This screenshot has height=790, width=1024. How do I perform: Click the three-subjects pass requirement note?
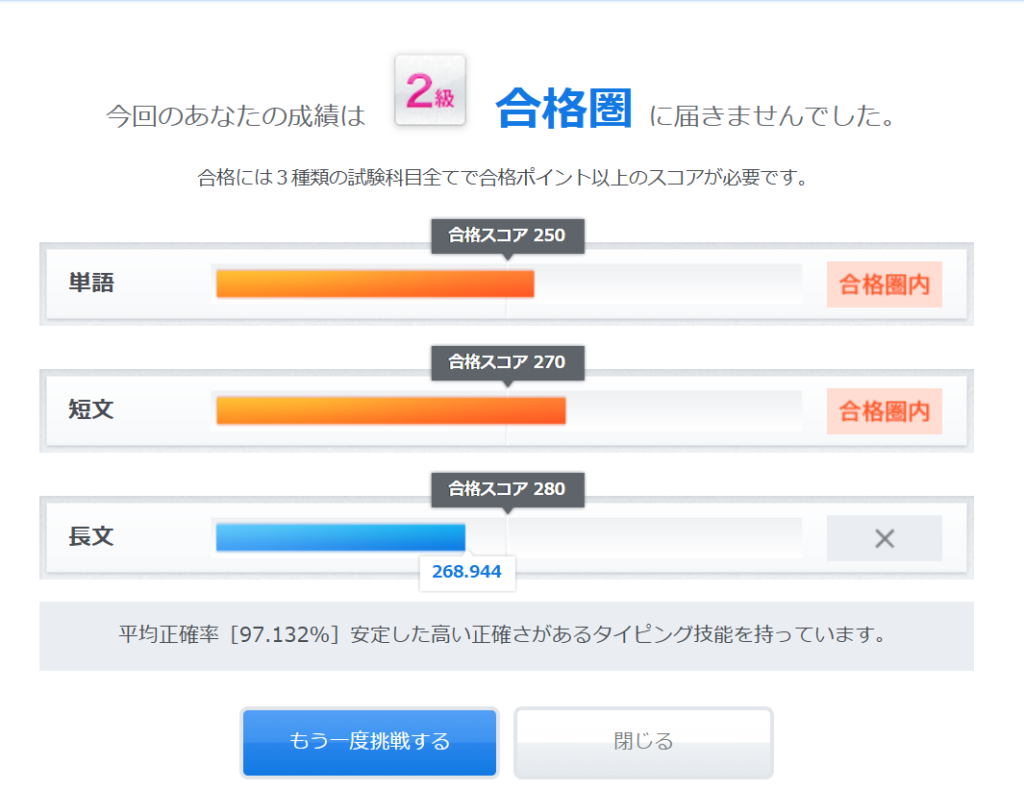(x=502, y=179)
